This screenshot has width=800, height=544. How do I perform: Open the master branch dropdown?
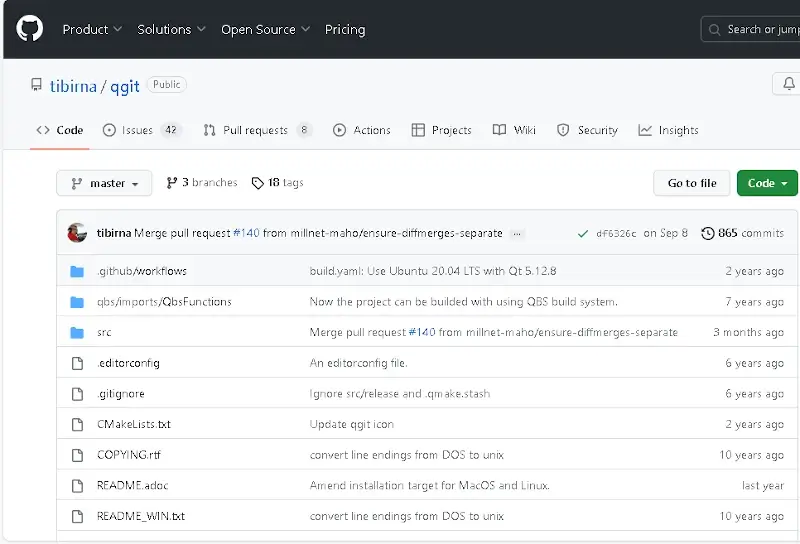[104, 183]
